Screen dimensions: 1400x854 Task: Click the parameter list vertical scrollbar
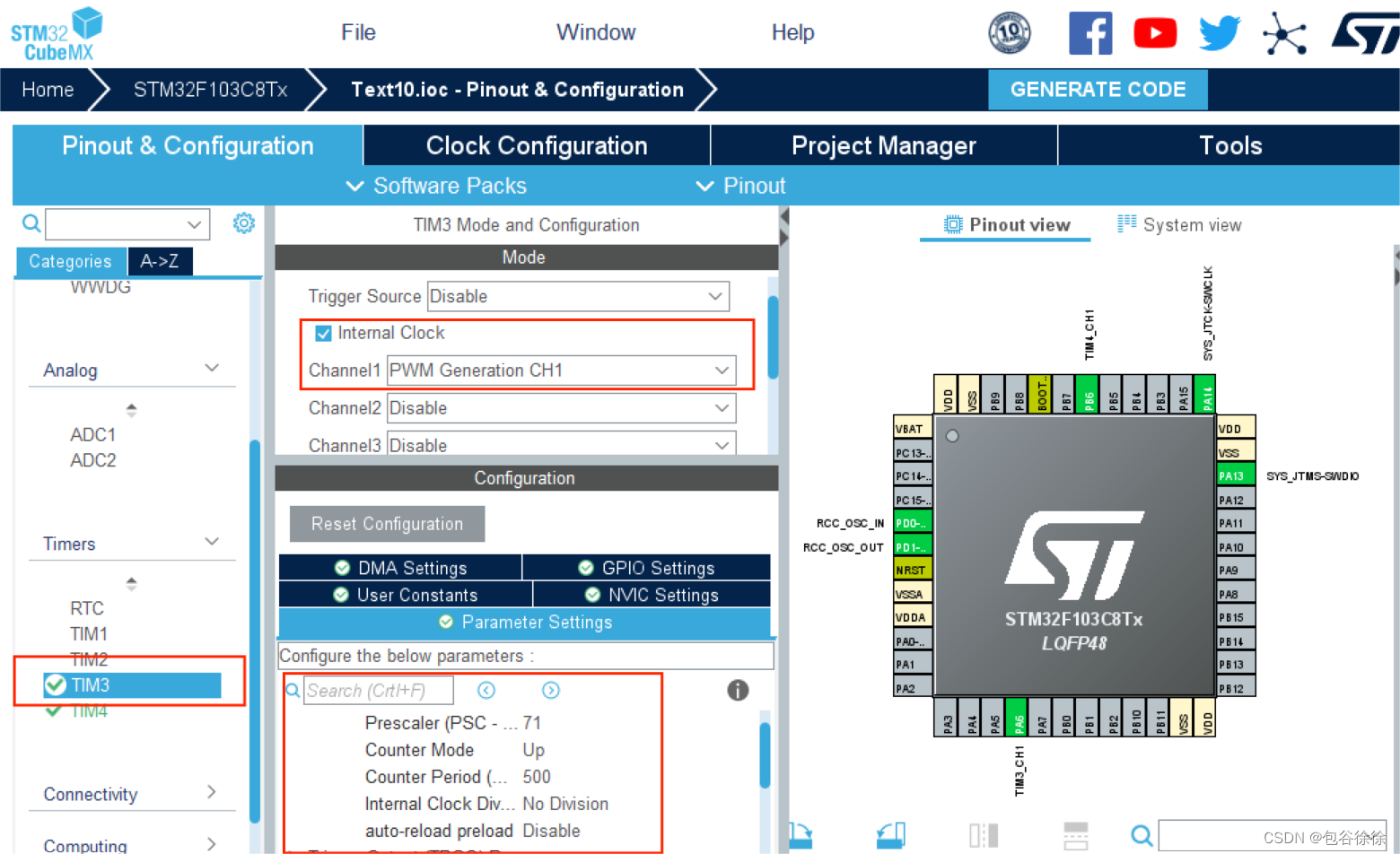tap(765, 755)
